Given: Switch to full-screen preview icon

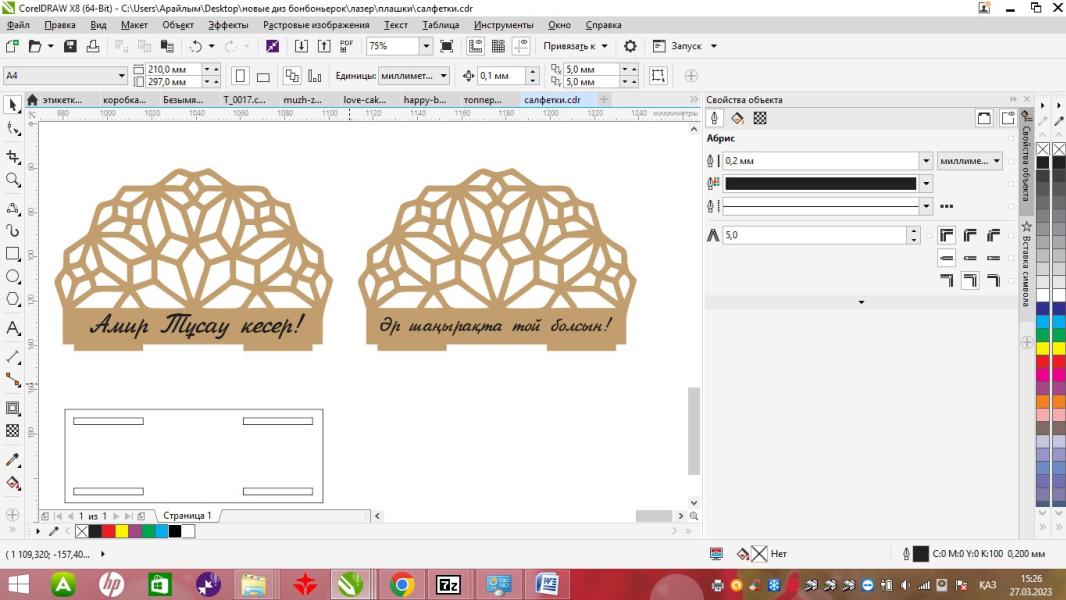Looking at the screenshot, I should coord(447,46).
